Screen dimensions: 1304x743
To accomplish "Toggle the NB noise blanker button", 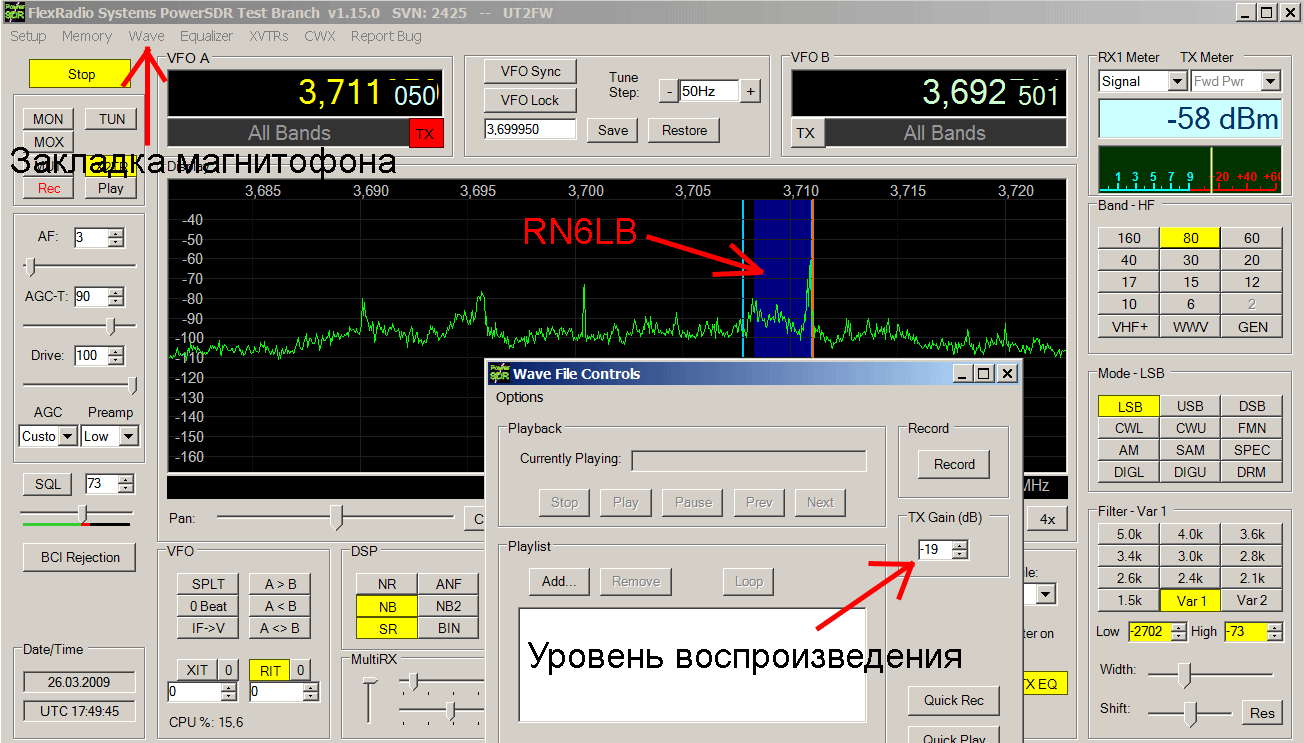I will click(x=387, y=606).
